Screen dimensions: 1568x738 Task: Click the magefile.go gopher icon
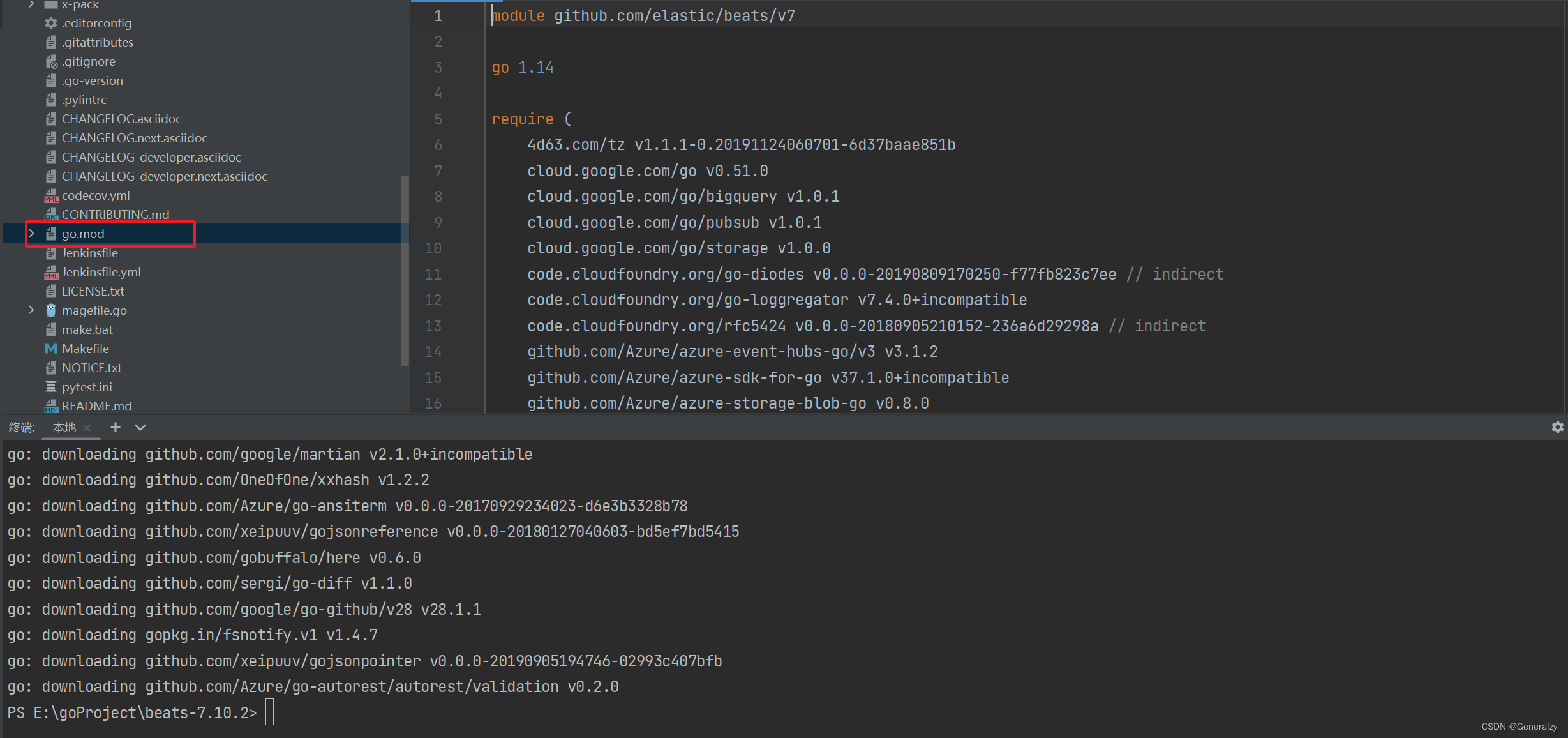tap(51, 310)
